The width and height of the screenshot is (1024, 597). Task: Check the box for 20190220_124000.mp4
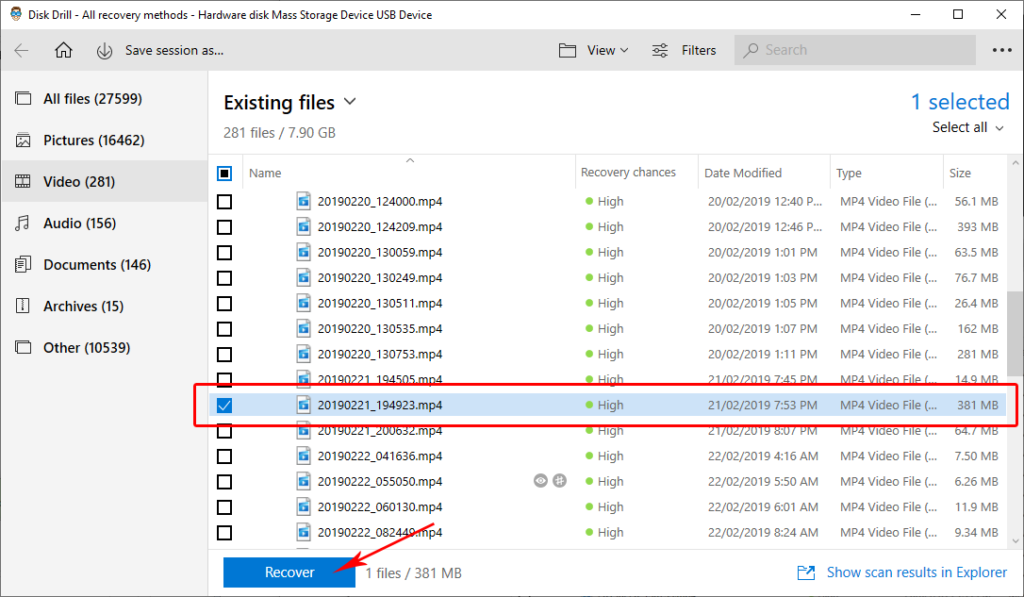[224, 202]
